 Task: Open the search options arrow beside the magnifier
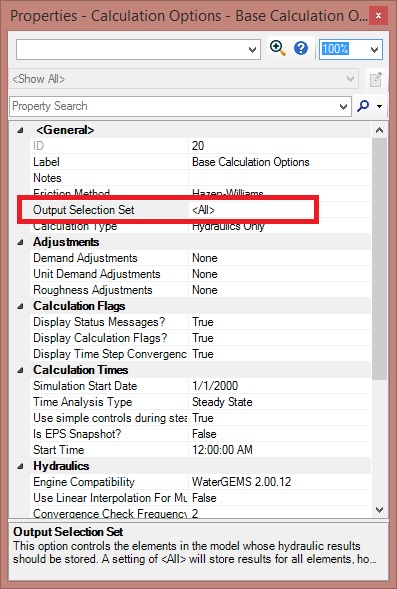point(380,106)
